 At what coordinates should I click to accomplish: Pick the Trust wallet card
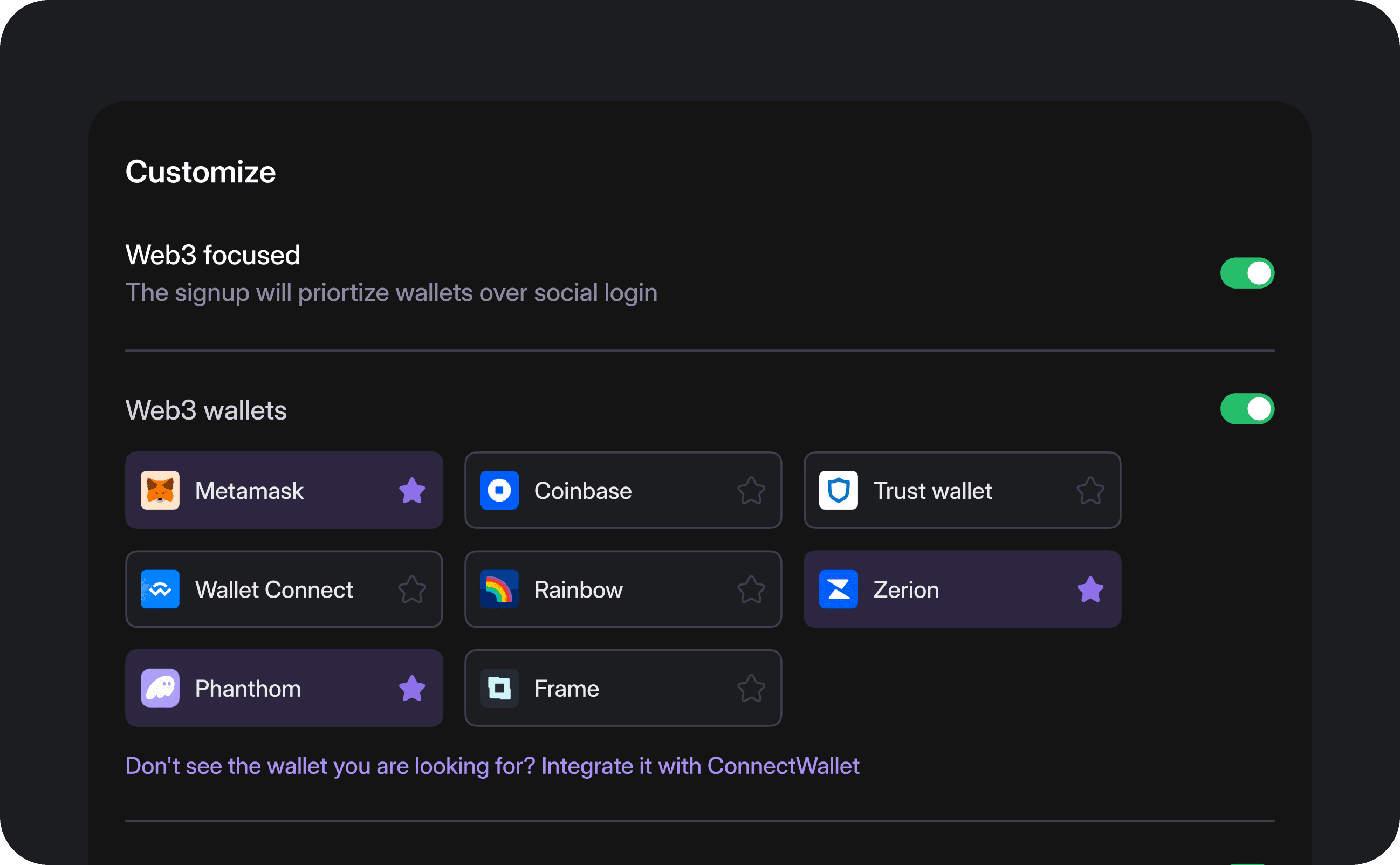[x=963, y=490]
